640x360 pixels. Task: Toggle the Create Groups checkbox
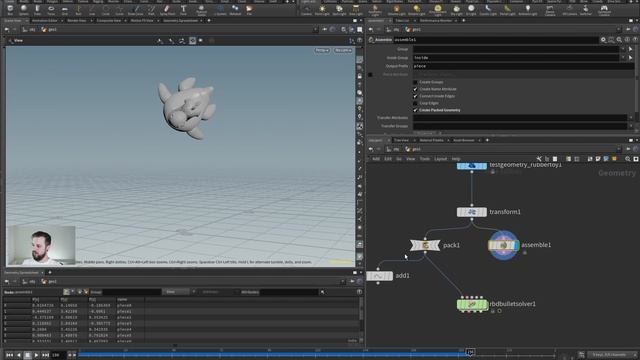[x=415, y=82]
